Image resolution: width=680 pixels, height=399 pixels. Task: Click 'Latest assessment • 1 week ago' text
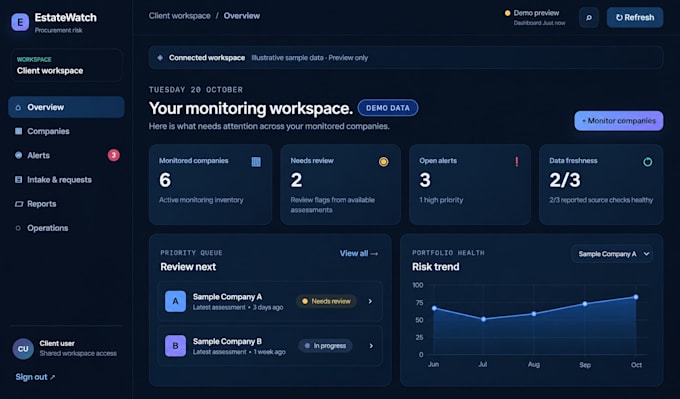[239, 352]
